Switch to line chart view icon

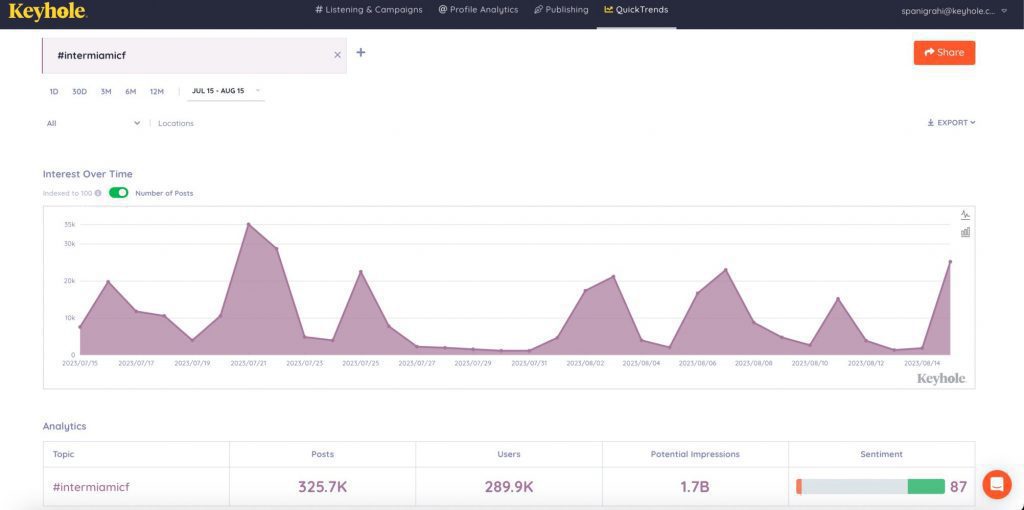tap(965, 214)
